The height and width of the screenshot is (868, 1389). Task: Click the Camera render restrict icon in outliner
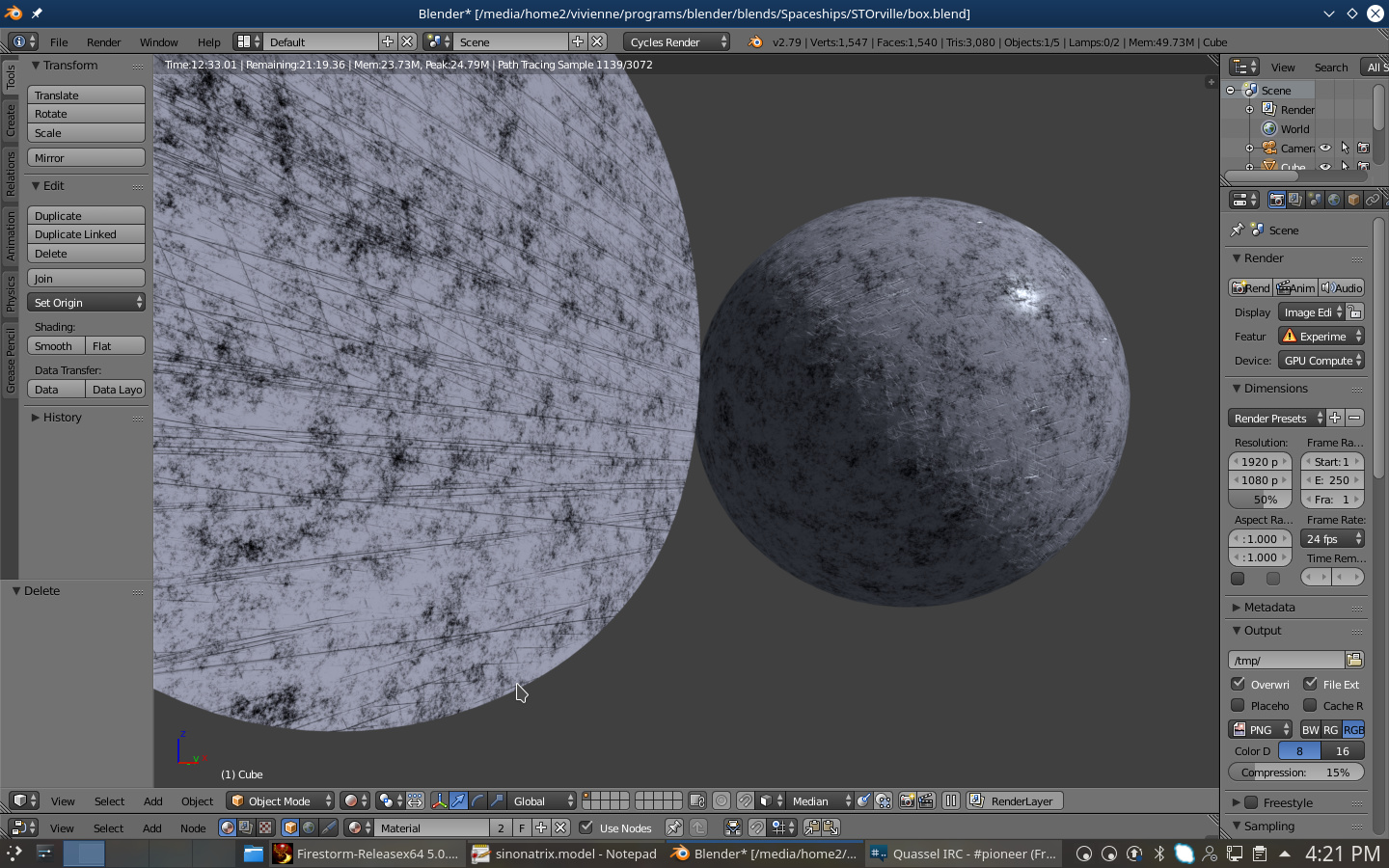click(1363, 148)
